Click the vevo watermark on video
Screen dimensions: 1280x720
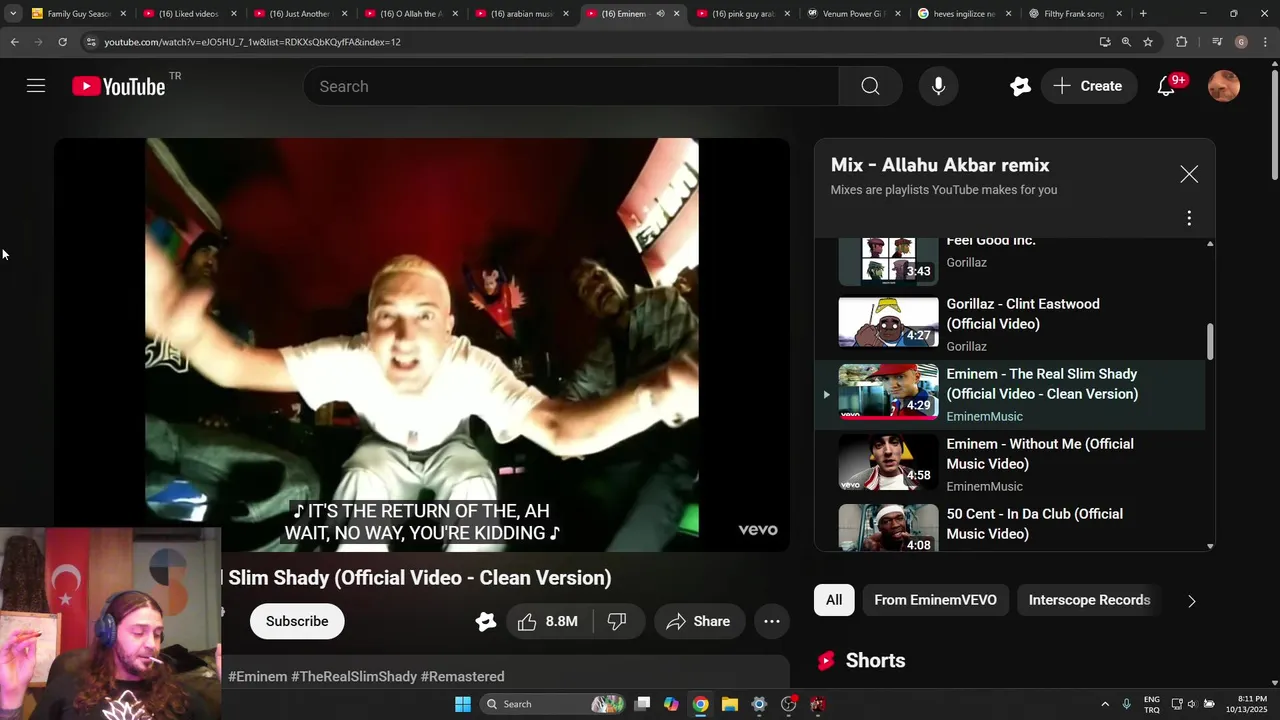coord(758,530)
